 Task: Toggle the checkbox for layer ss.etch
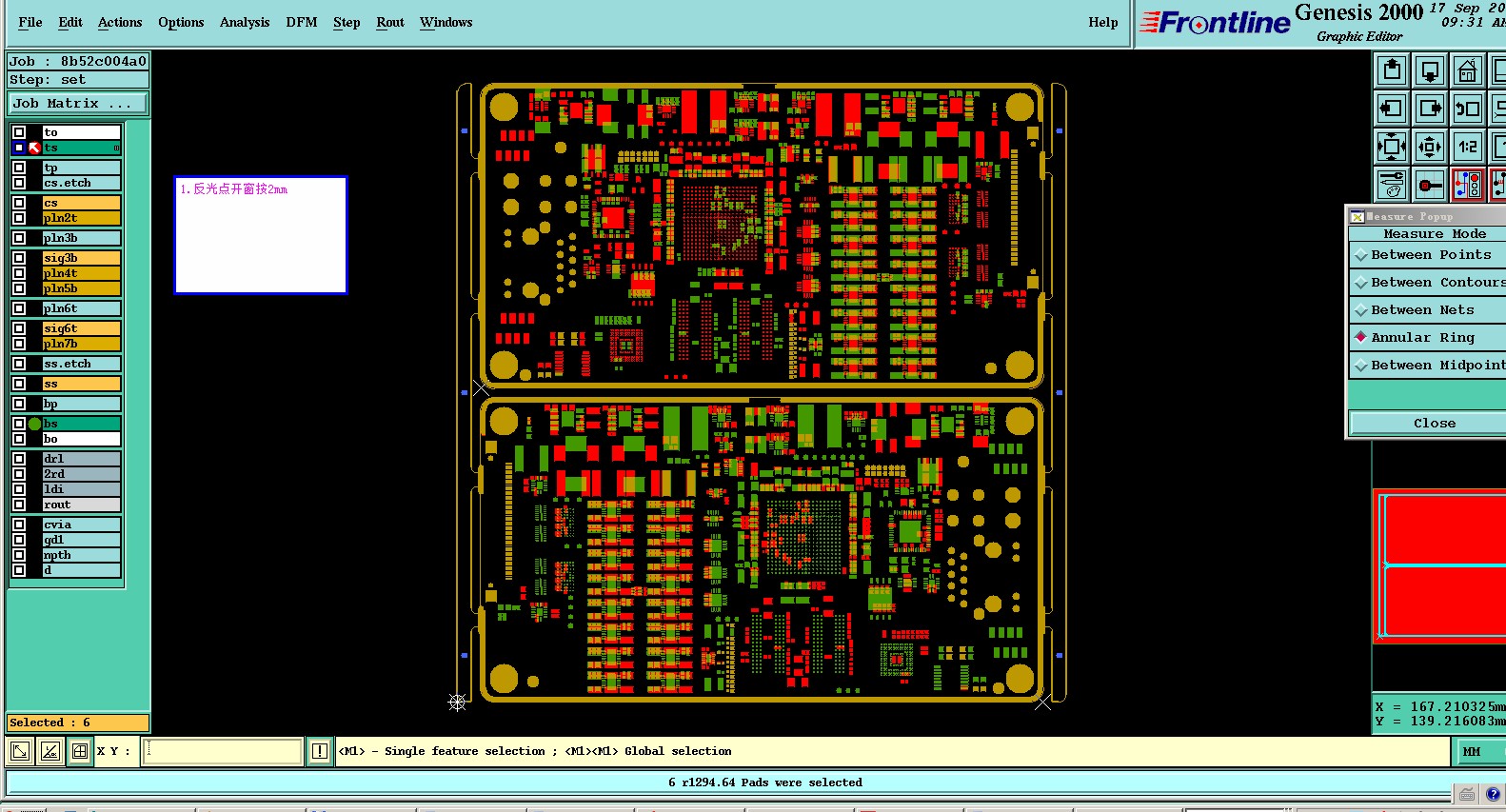[19, 364]
